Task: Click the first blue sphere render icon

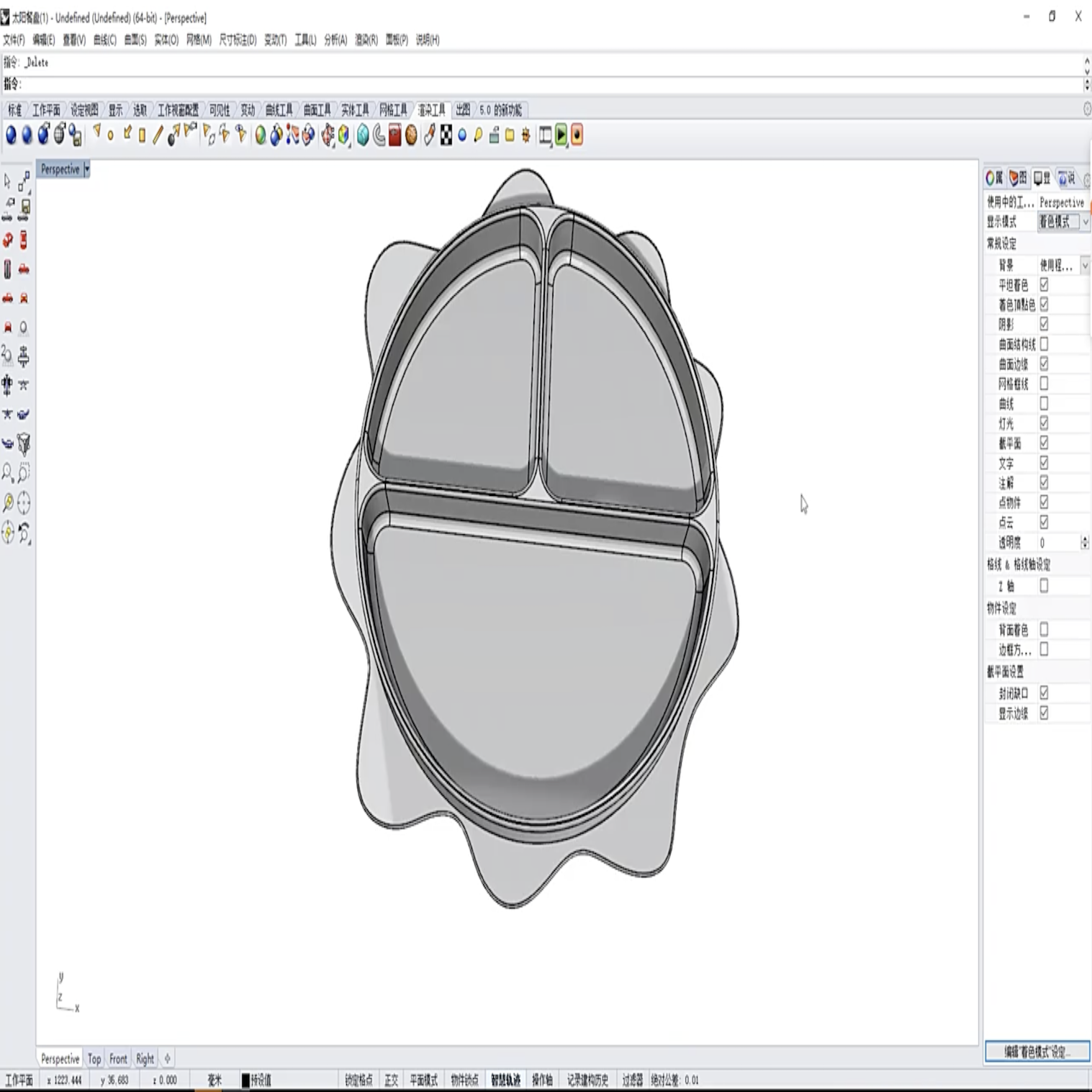Action: point(11,135)
